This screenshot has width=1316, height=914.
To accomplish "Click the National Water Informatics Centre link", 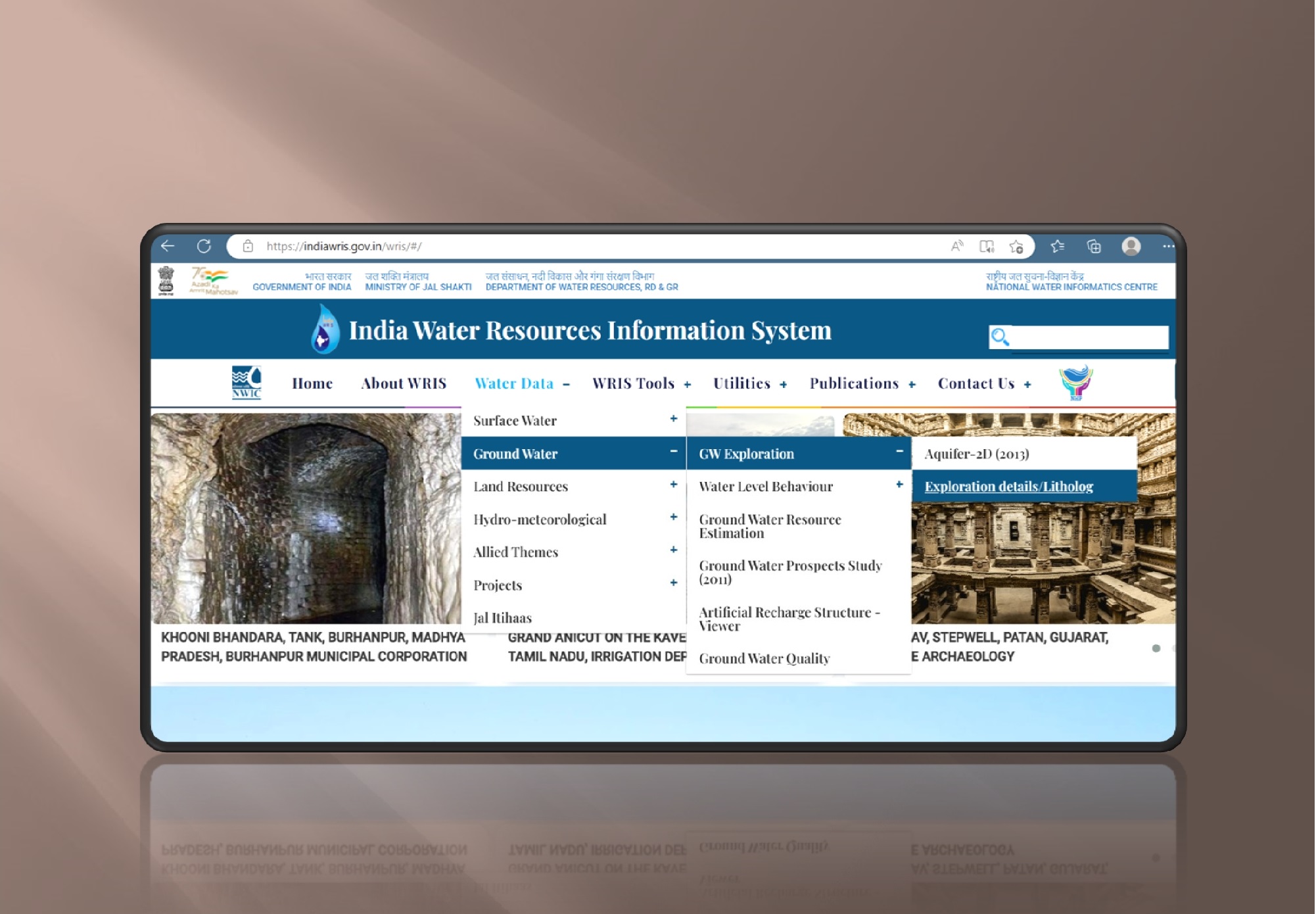I will click(x=1071, y=281).
